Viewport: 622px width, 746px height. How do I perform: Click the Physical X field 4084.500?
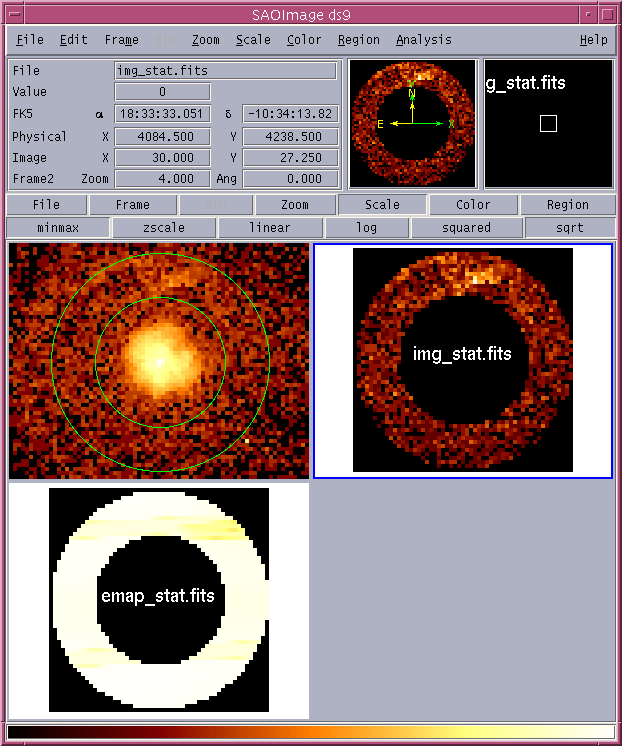[162, 137]
